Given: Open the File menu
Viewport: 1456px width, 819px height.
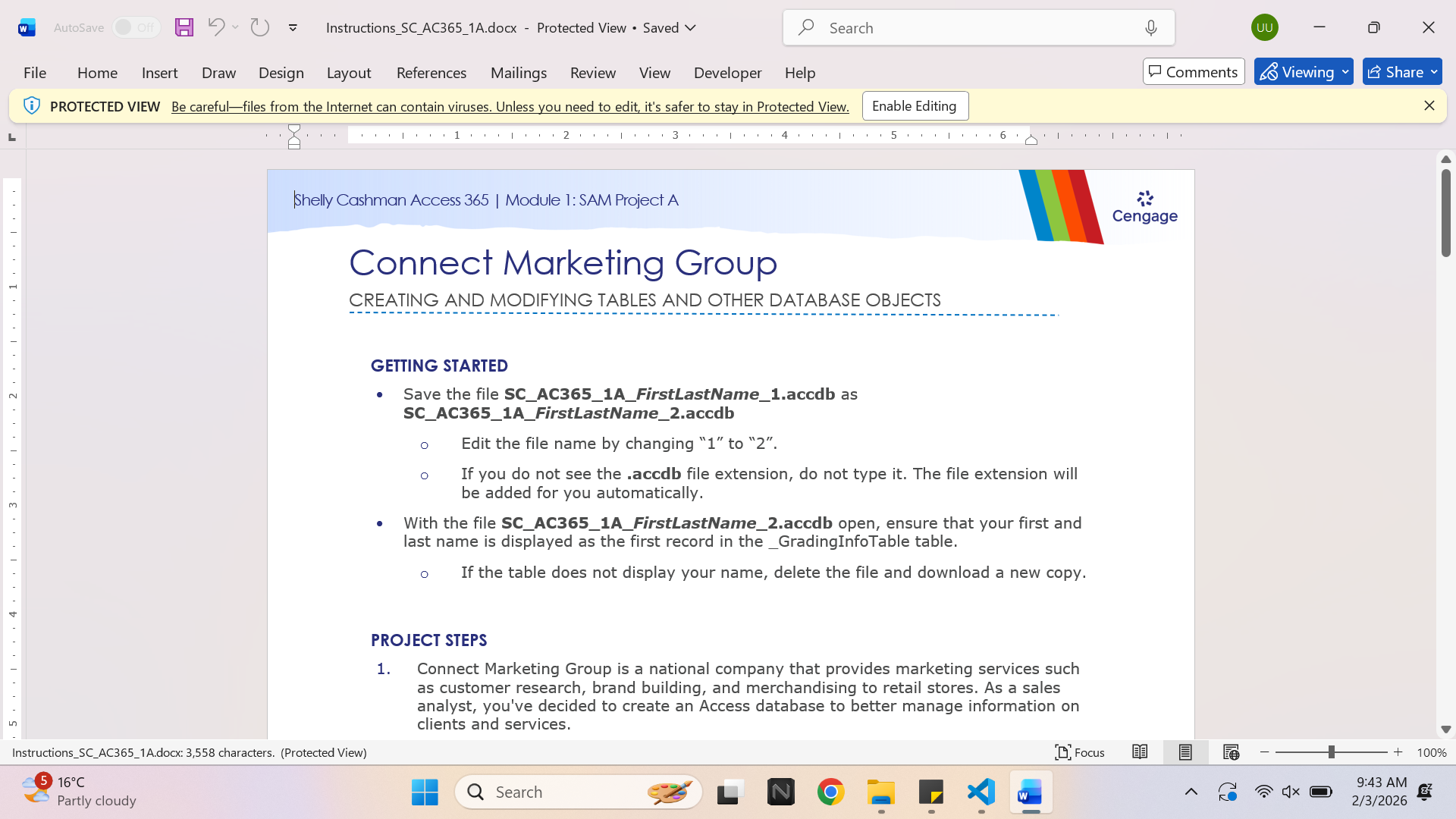Looking at the screenshot, I should 35,73.
